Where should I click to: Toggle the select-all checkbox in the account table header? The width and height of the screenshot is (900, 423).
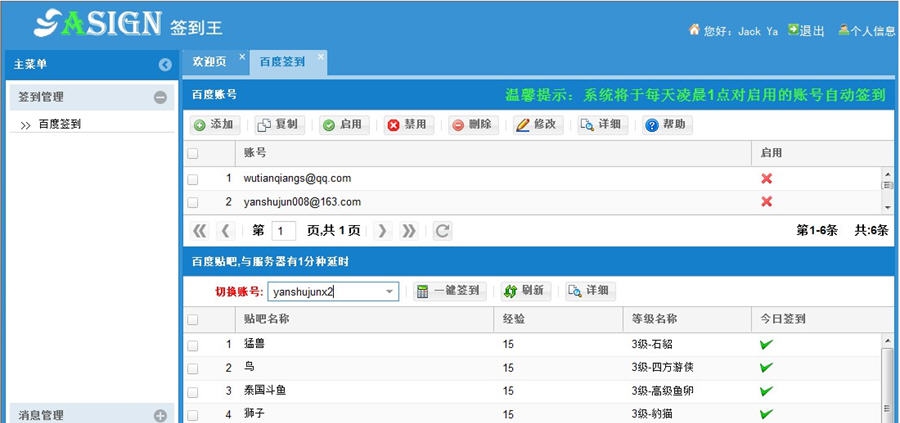pyautogui.click(x=193, y=153)
